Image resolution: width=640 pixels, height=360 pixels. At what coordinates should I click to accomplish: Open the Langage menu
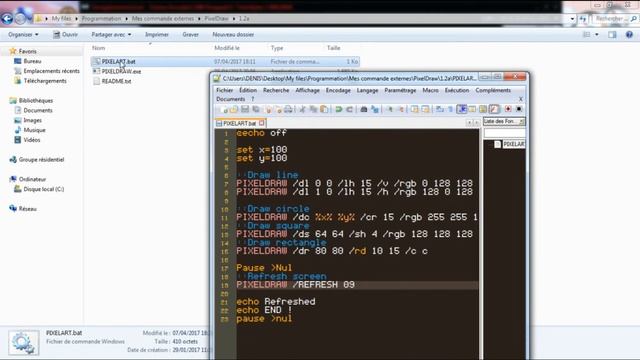coord(367,90)
